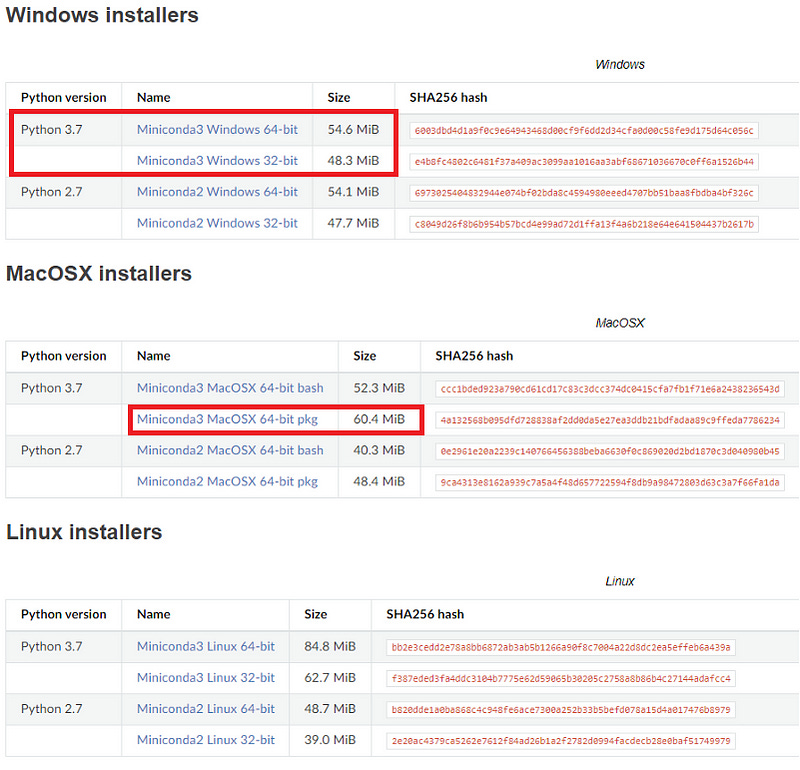Viewport: 800px width, 770px height.
Task: Open the Miniconda2 Windows 32-bit link
Action: coord(217,223)
